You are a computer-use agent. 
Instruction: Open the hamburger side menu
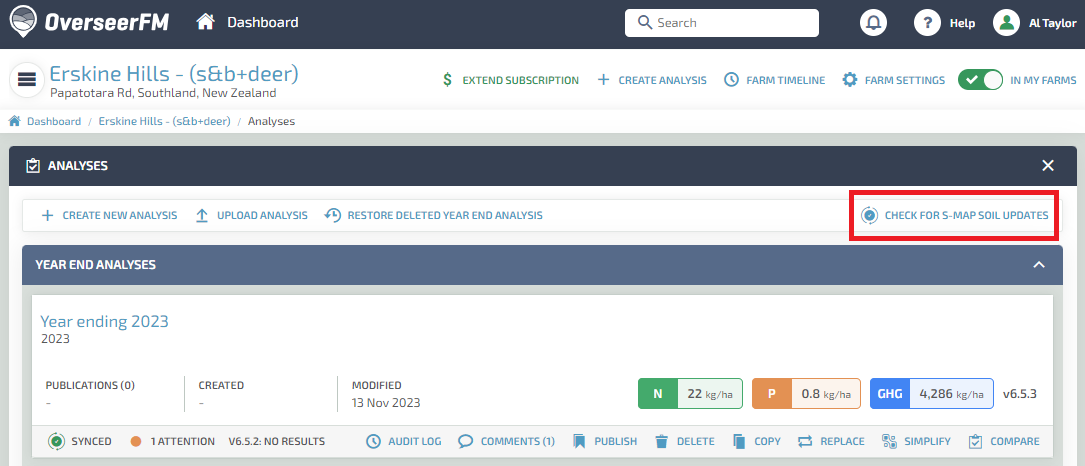[x=27, y=80]
